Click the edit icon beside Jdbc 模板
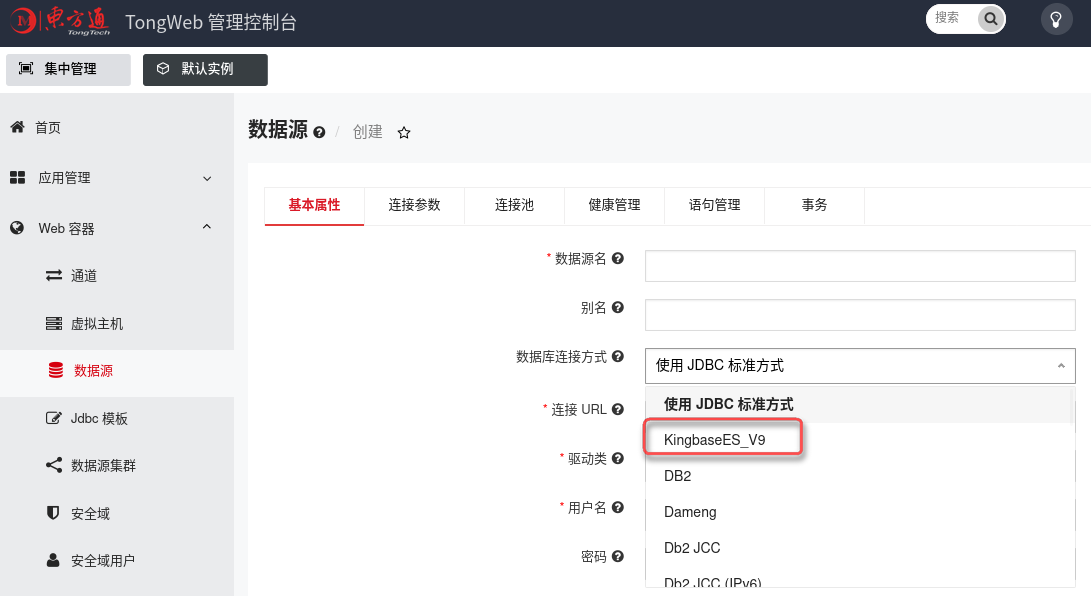This screenshot has height=596, width=1091. pyautogui.click(x=54, y=418)
